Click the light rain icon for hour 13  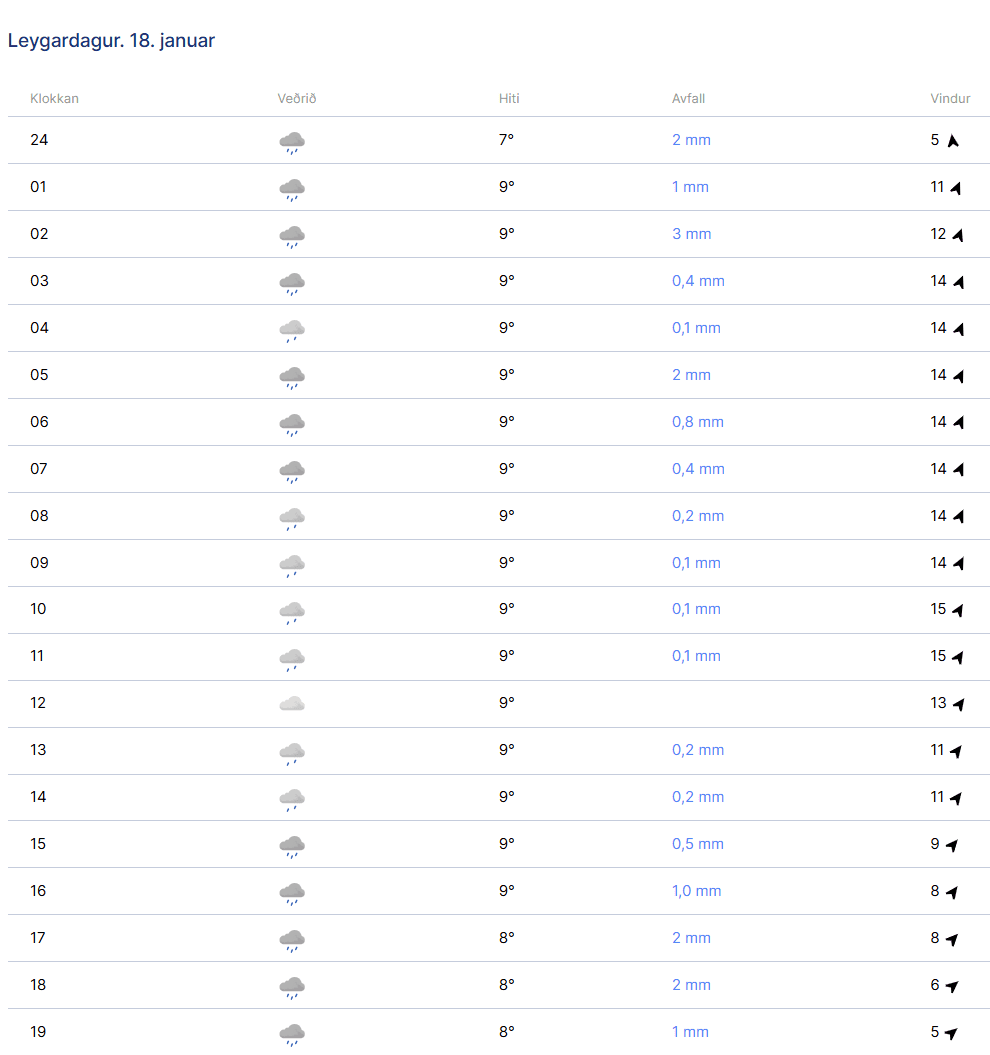coord(292,754)
